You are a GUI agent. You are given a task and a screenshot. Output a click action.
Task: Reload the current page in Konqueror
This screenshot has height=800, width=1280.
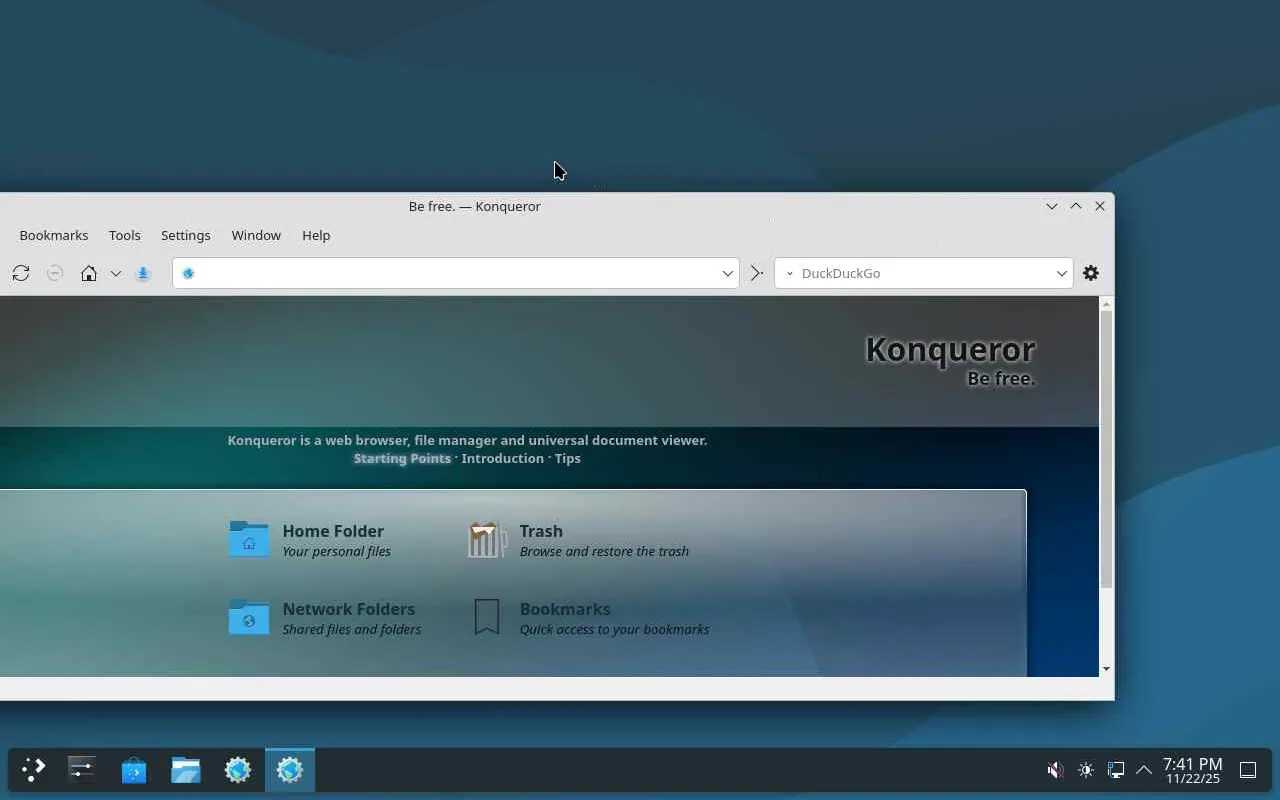(x=21, y=273)
